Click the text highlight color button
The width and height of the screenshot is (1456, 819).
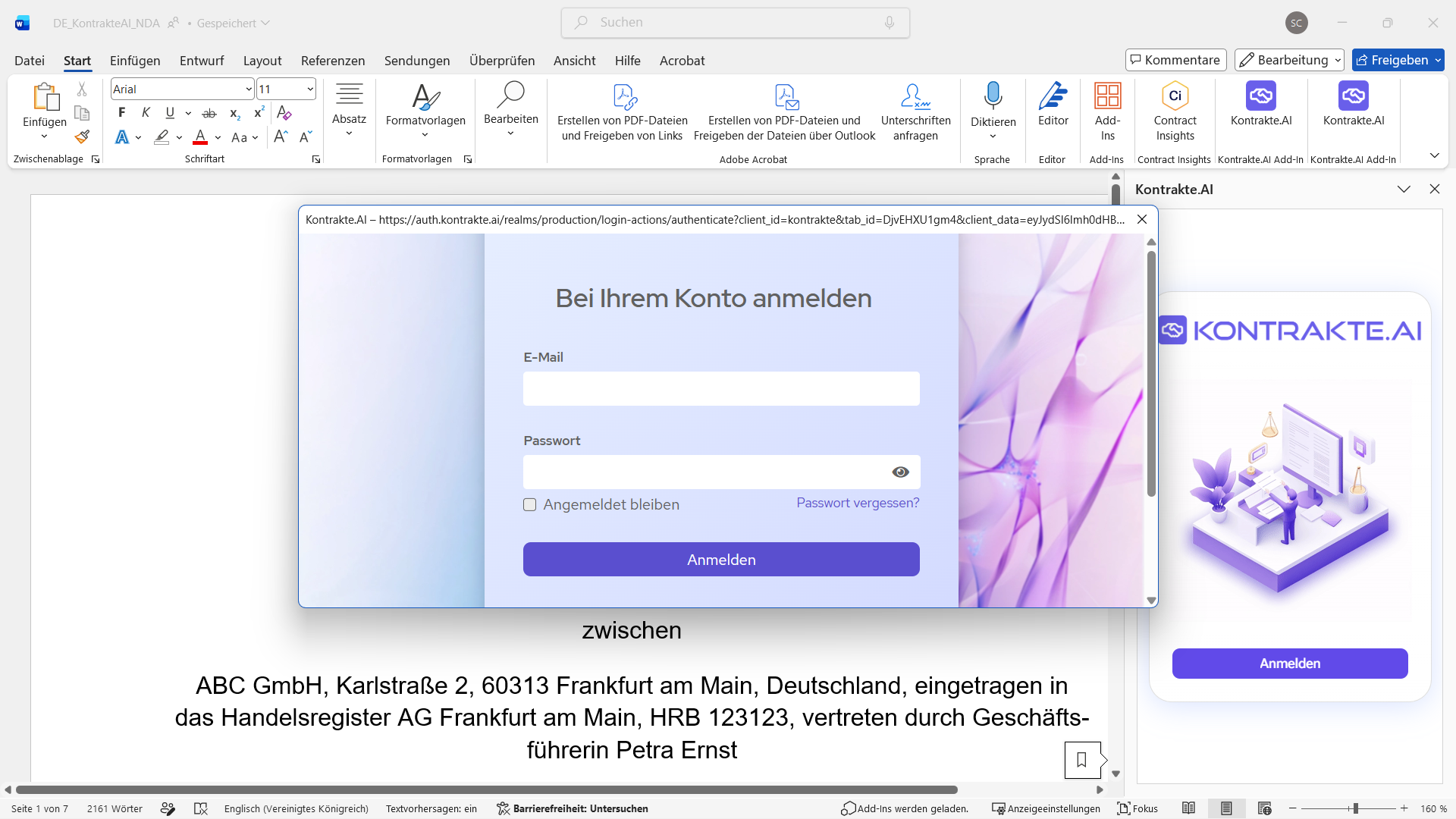coord(162,137)
